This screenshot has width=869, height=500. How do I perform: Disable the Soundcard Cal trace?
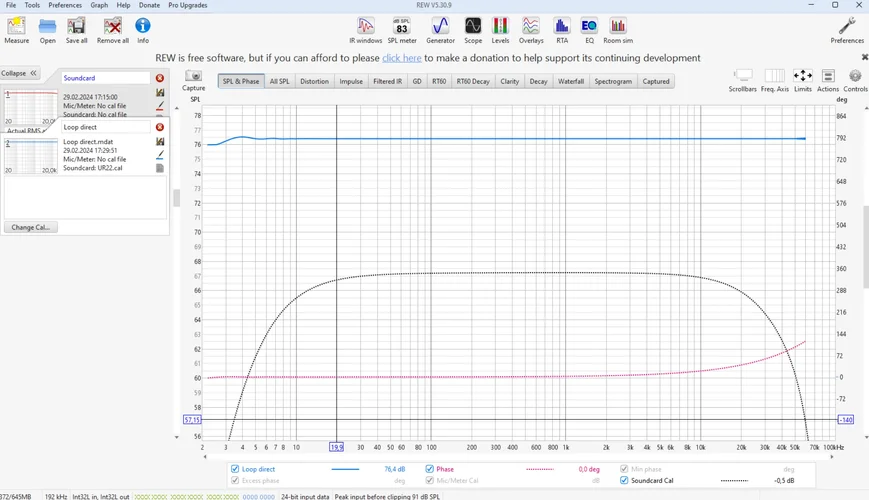(624, 481)
